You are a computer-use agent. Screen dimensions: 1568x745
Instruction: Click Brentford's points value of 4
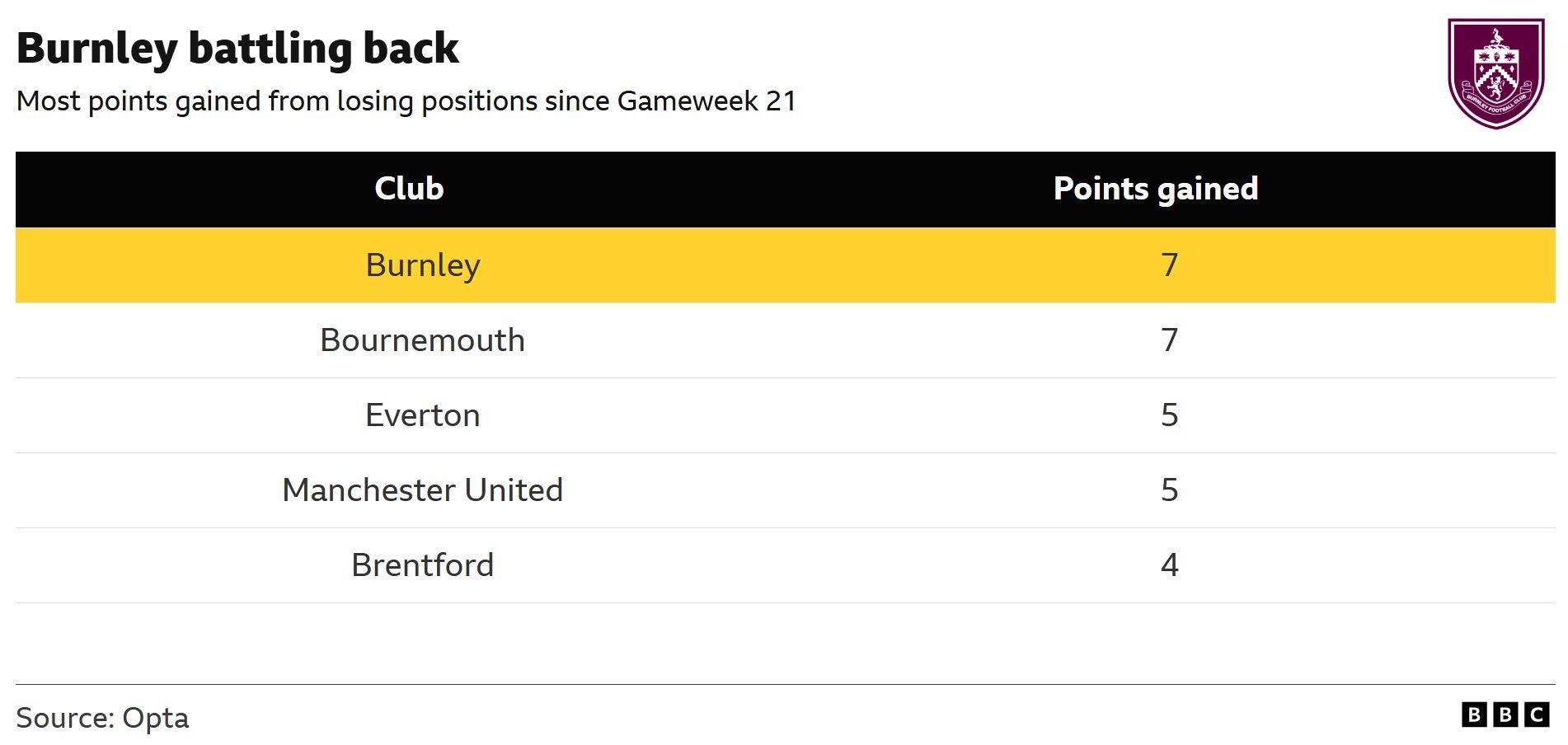[1169, 565]
